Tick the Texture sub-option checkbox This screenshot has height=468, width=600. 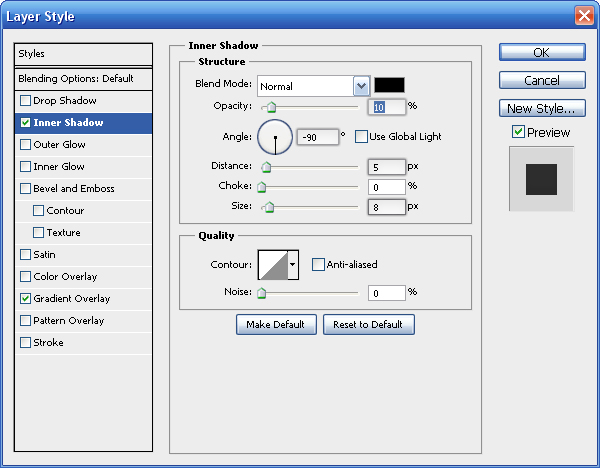point(38,233)
